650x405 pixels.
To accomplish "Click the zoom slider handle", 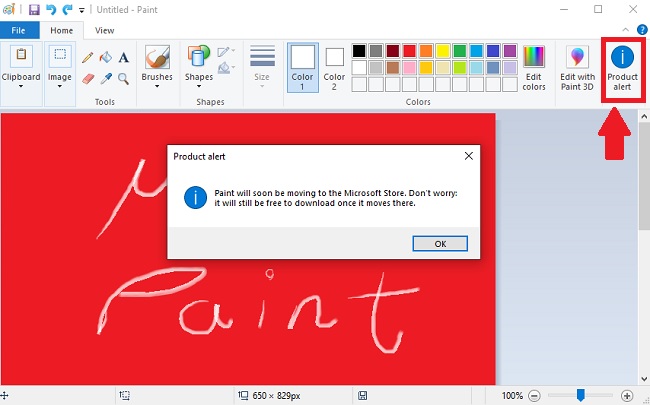I will (x=581, y=395).
